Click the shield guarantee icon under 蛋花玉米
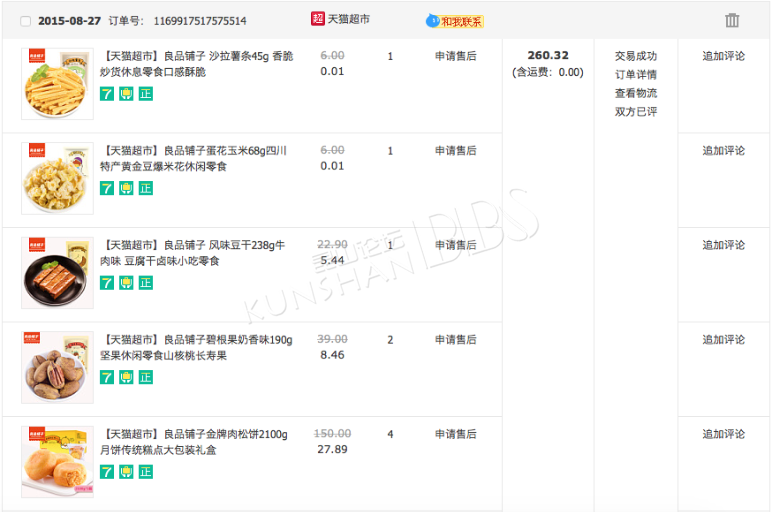This screenshot has height=512, width=780. [126, 188]
